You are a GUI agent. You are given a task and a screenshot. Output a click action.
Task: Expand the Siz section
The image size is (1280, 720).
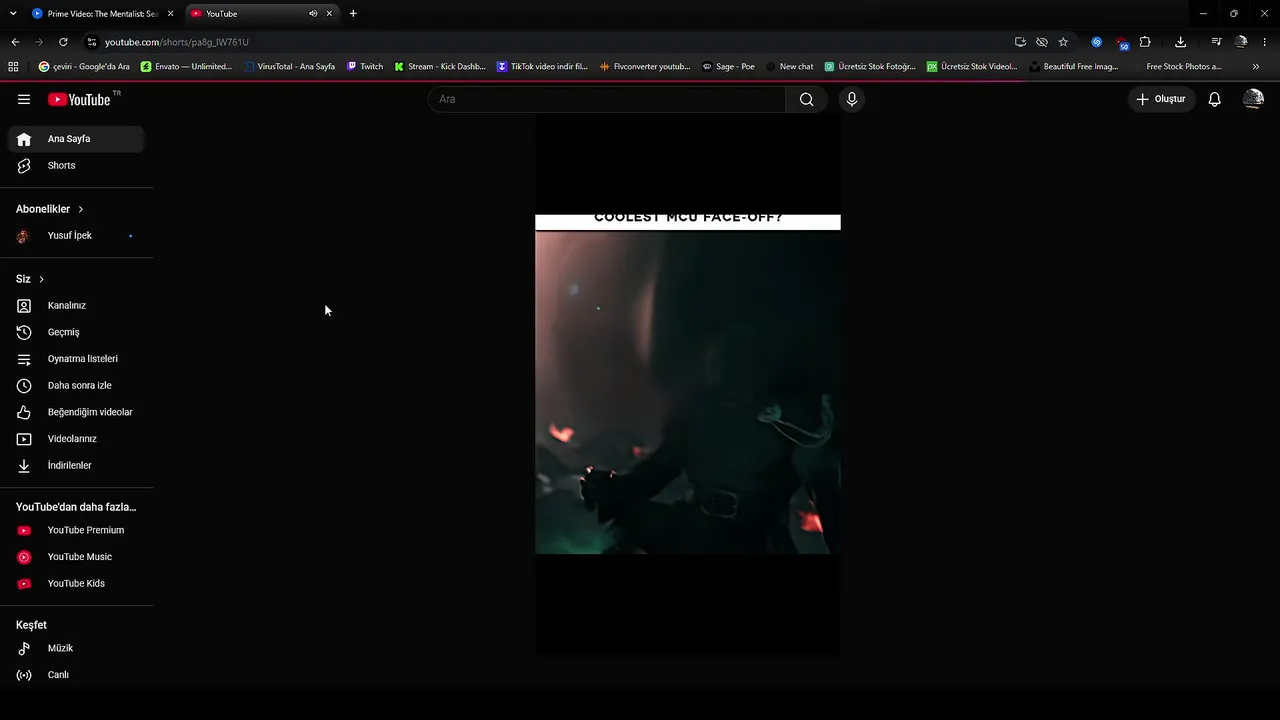tap(30, 279)
